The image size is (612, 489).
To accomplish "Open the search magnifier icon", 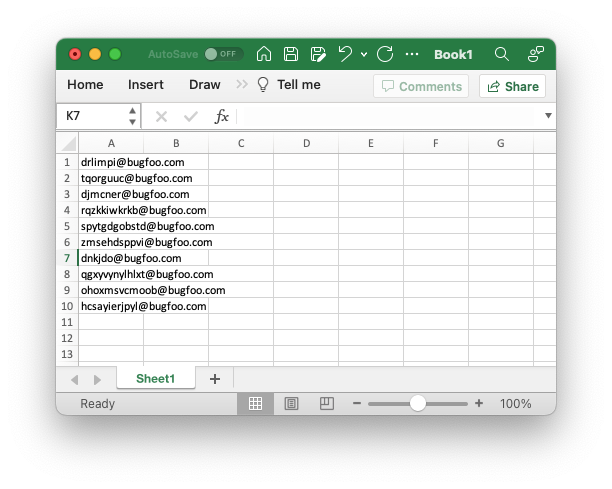I will coord(502,54).
